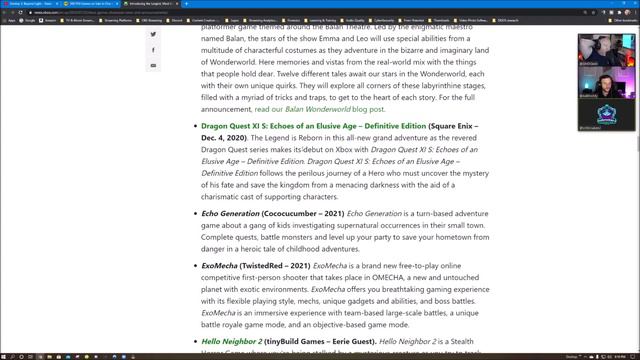
Task: Open the Hello Neighbor 2 link
Action: pyautogui.click(x=232, y=342)
